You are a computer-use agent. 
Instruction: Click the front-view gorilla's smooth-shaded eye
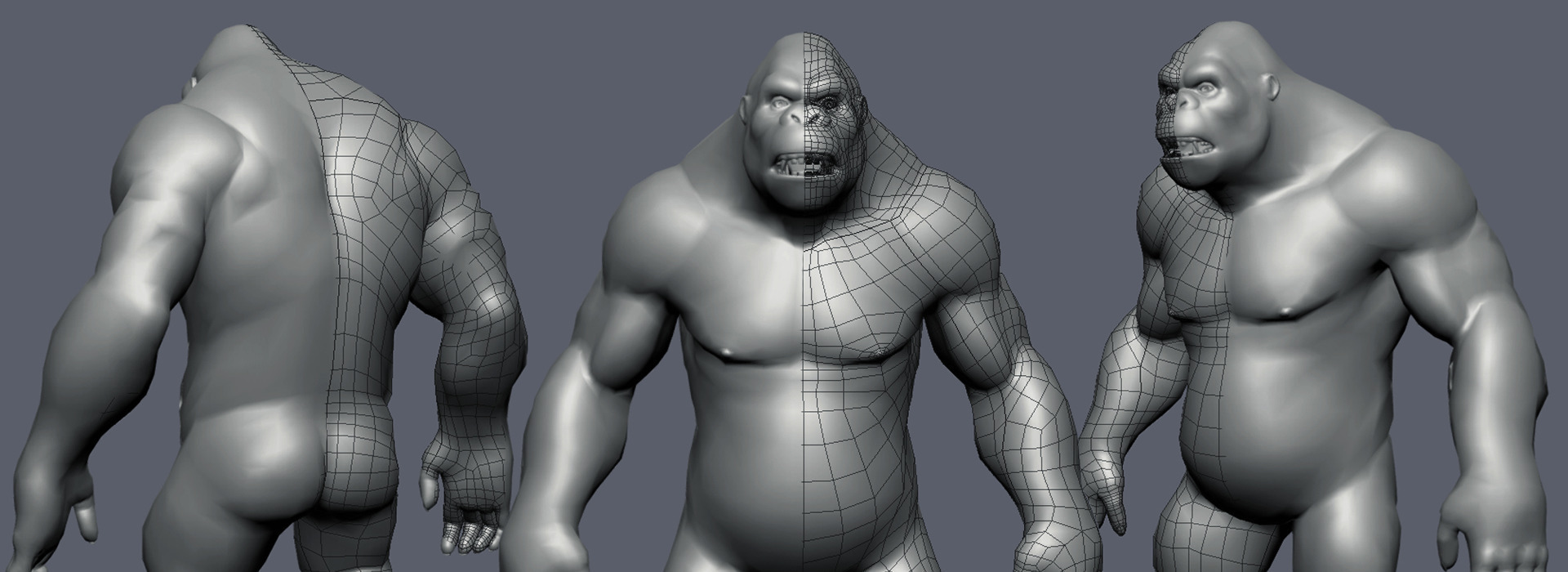click(774, 105)
